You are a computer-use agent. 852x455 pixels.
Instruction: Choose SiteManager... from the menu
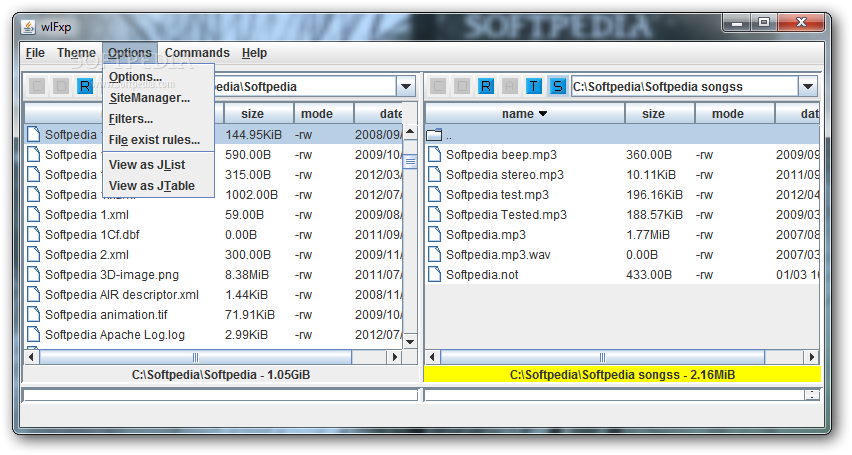pyautogui.click(x=159, y=98)
